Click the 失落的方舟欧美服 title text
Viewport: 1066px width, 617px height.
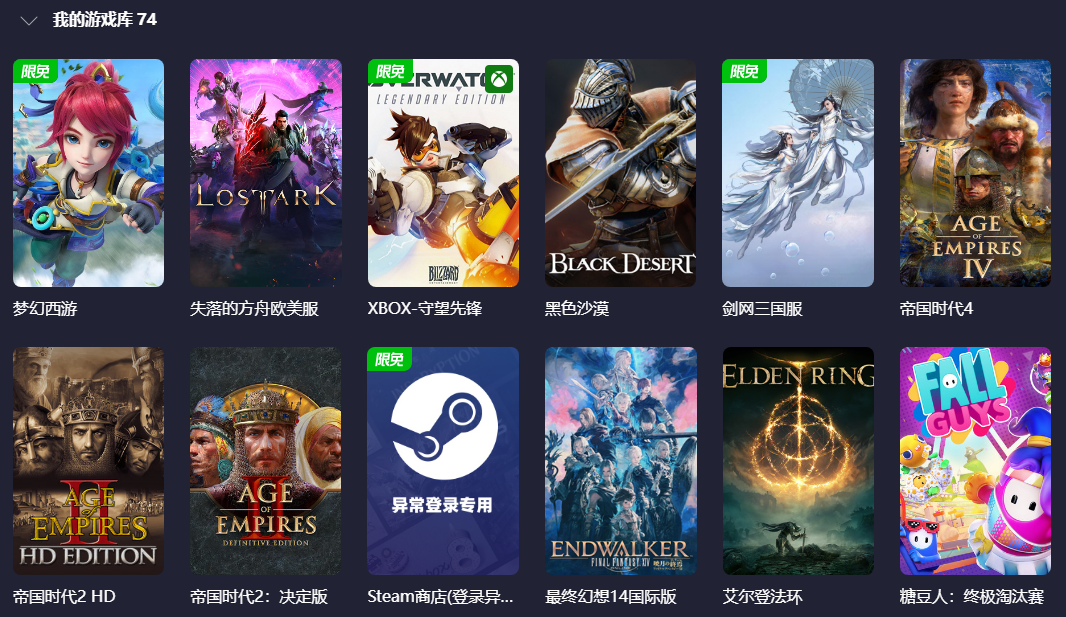[254, 308]
